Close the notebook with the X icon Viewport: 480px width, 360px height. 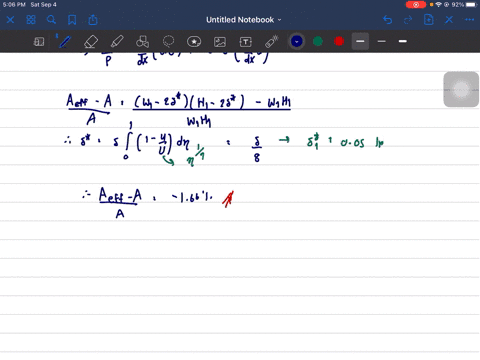[10, 20]
